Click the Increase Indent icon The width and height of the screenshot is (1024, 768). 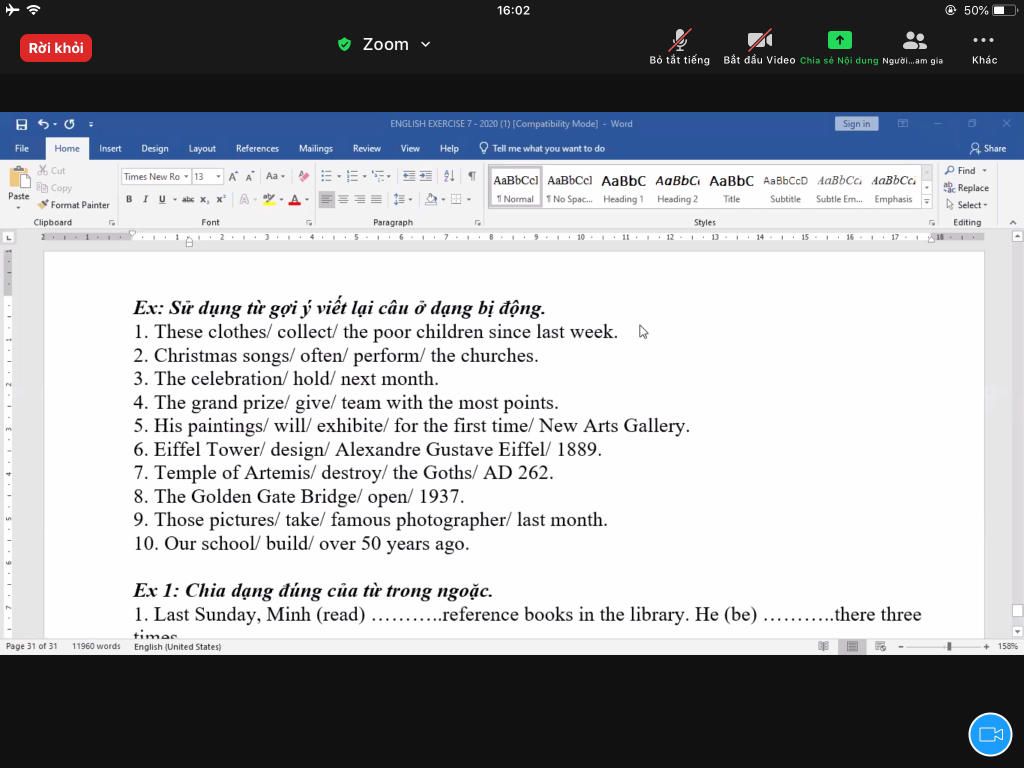426,176
